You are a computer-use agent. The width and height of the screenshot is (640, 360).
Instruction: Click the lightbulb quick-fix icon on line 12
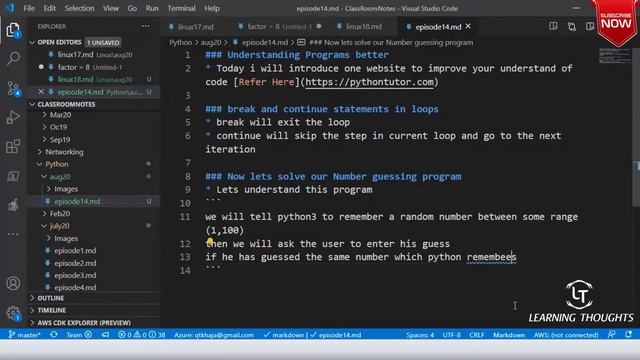210,242
